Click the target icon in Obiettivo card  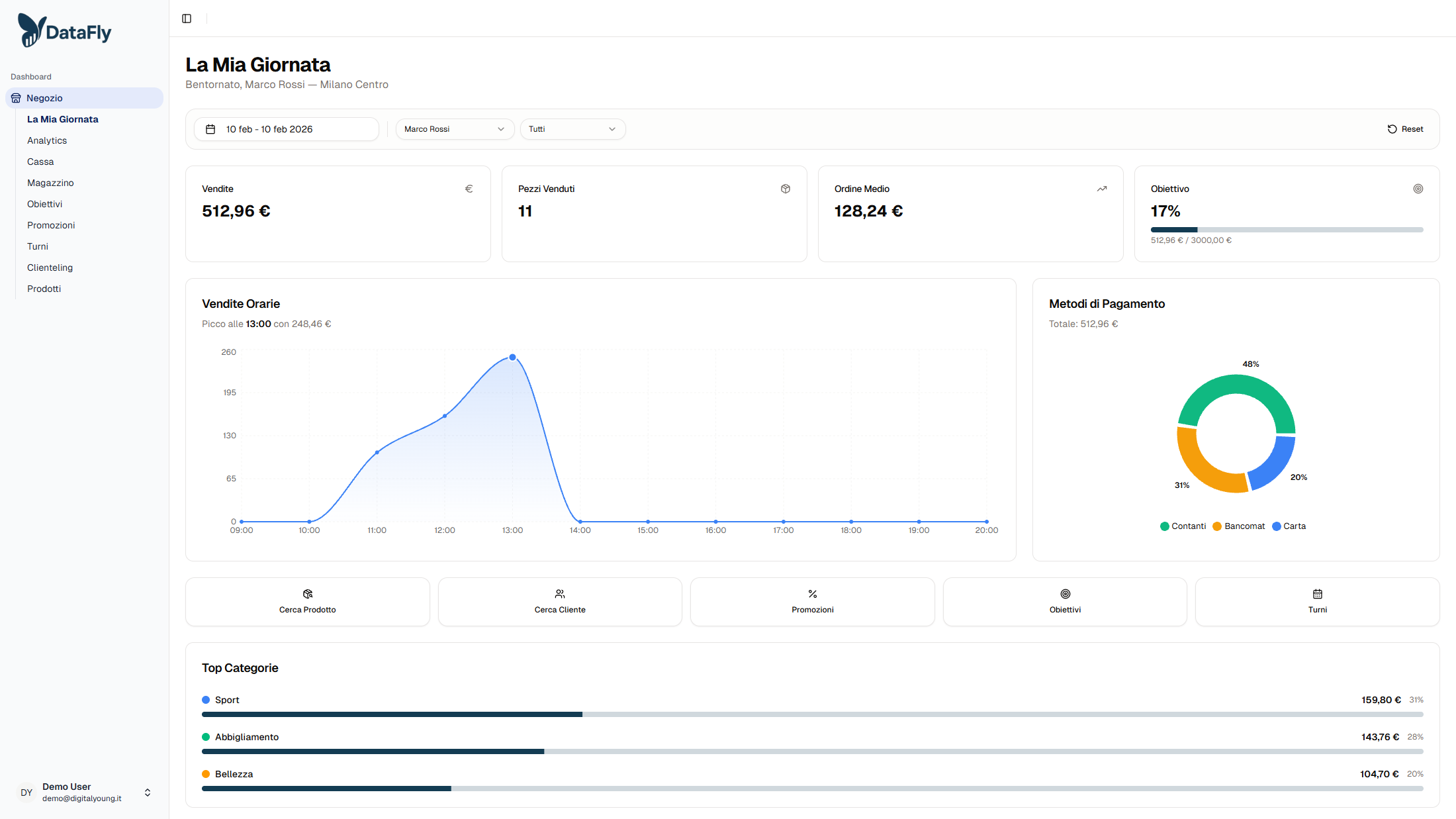(1418, 189)
